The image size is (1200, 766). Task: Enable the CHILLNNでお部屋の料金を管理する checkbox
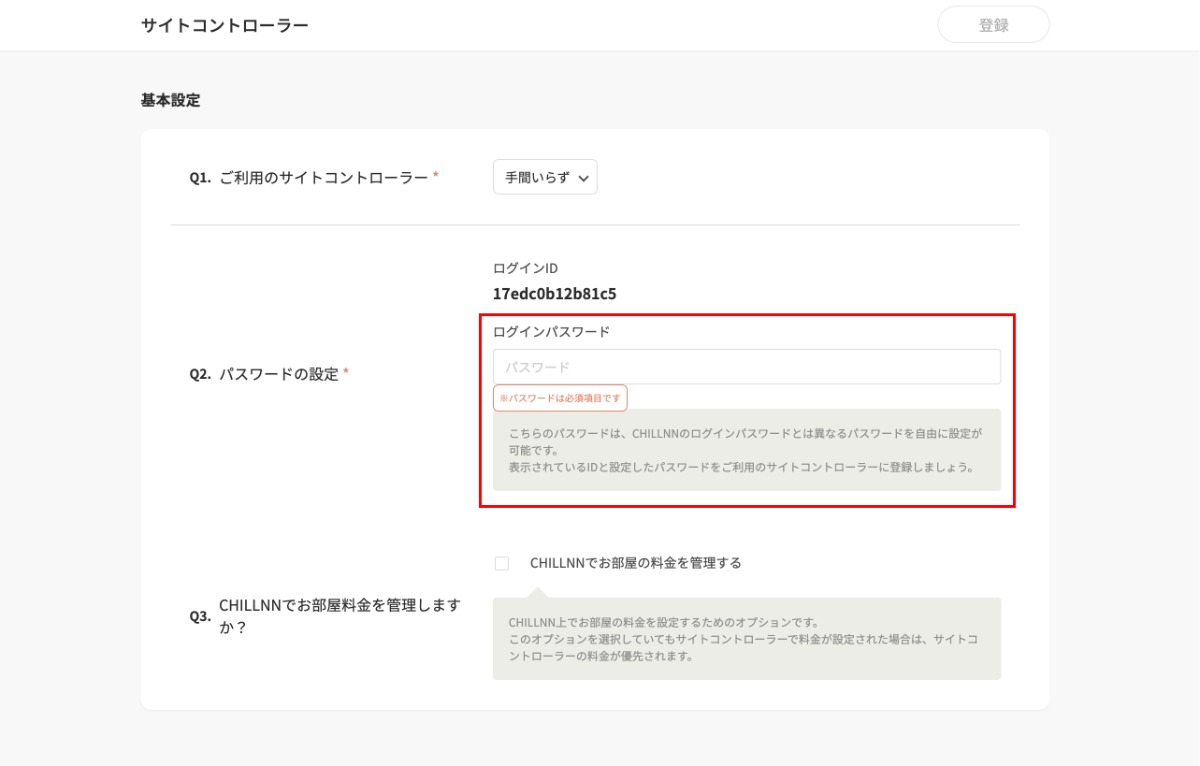pos(502,563)
